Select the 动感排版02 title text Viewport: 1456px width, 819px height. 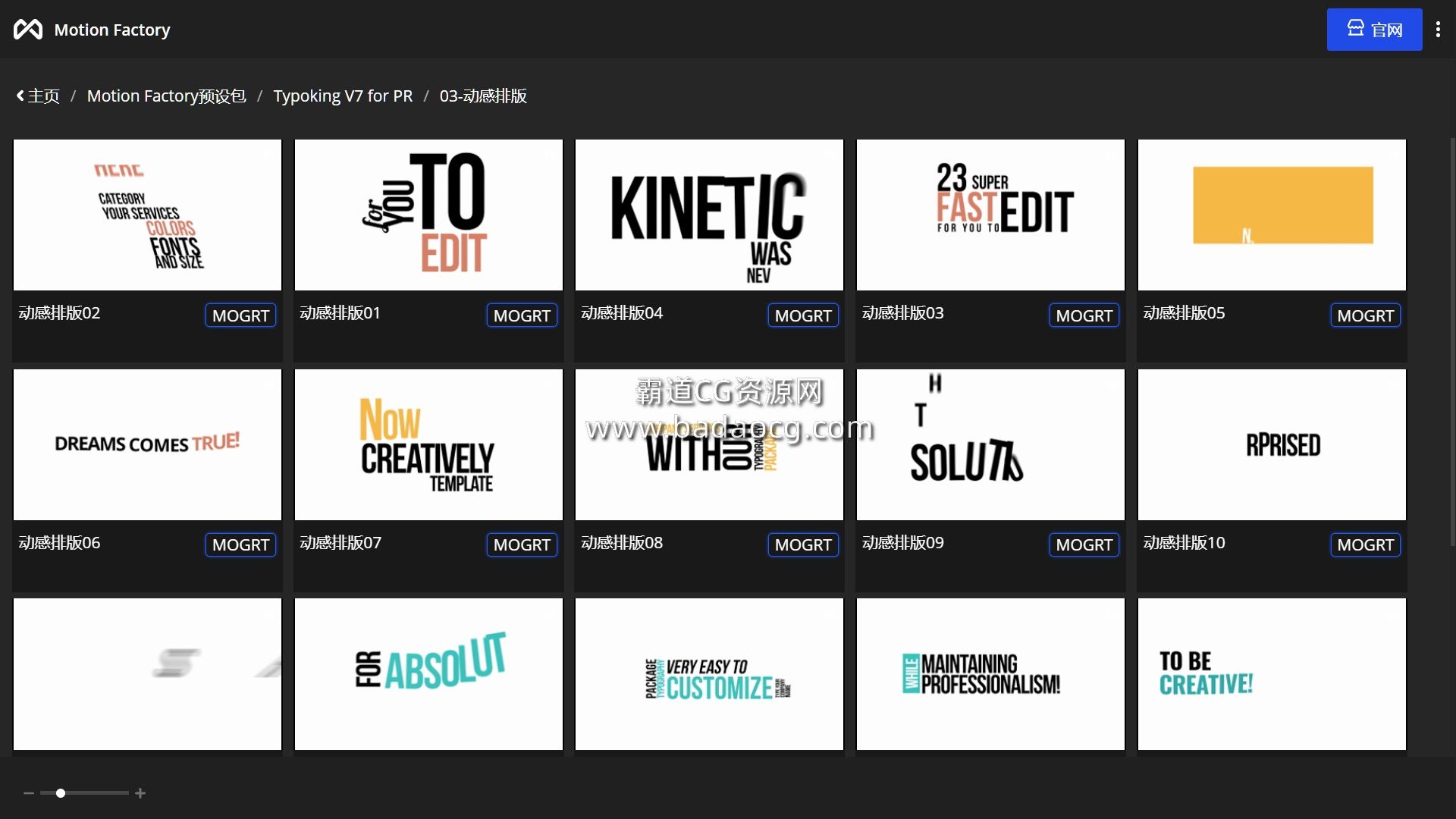pos(59,312)
